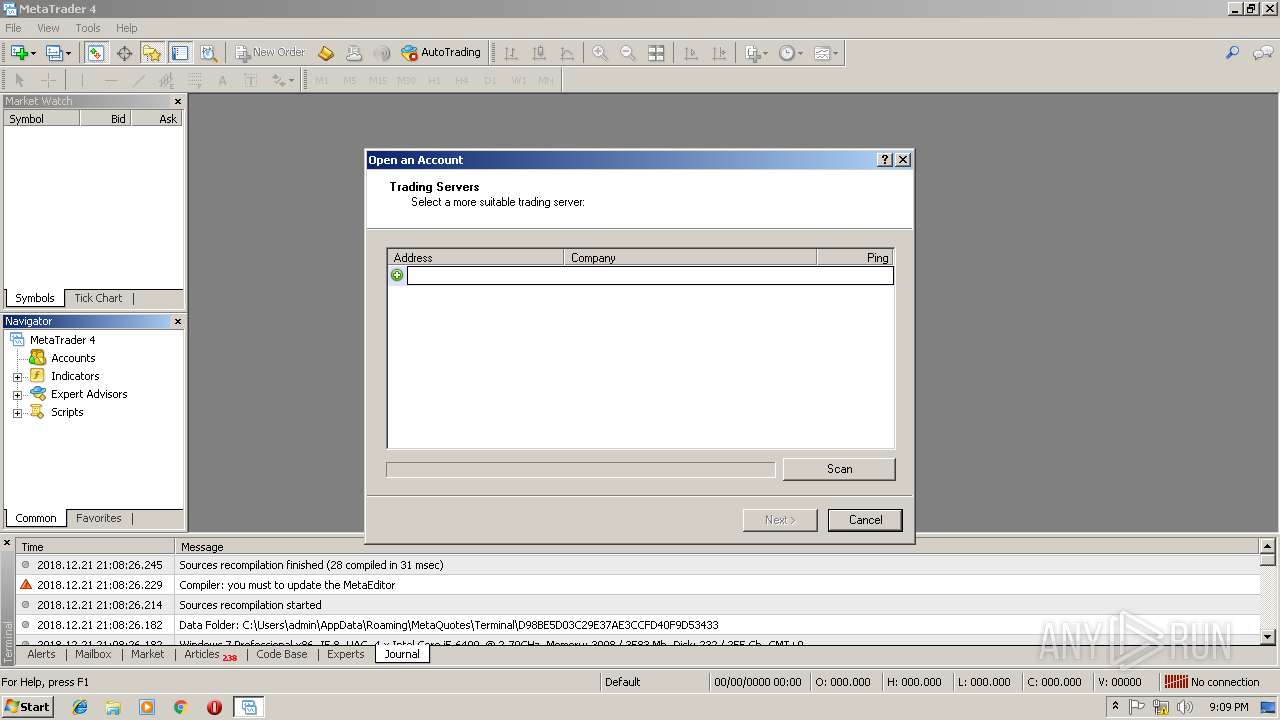This screenshot has height=720, width=1280.
Task: Select the cursor arrow tool
Action: (x=19, y=80)
